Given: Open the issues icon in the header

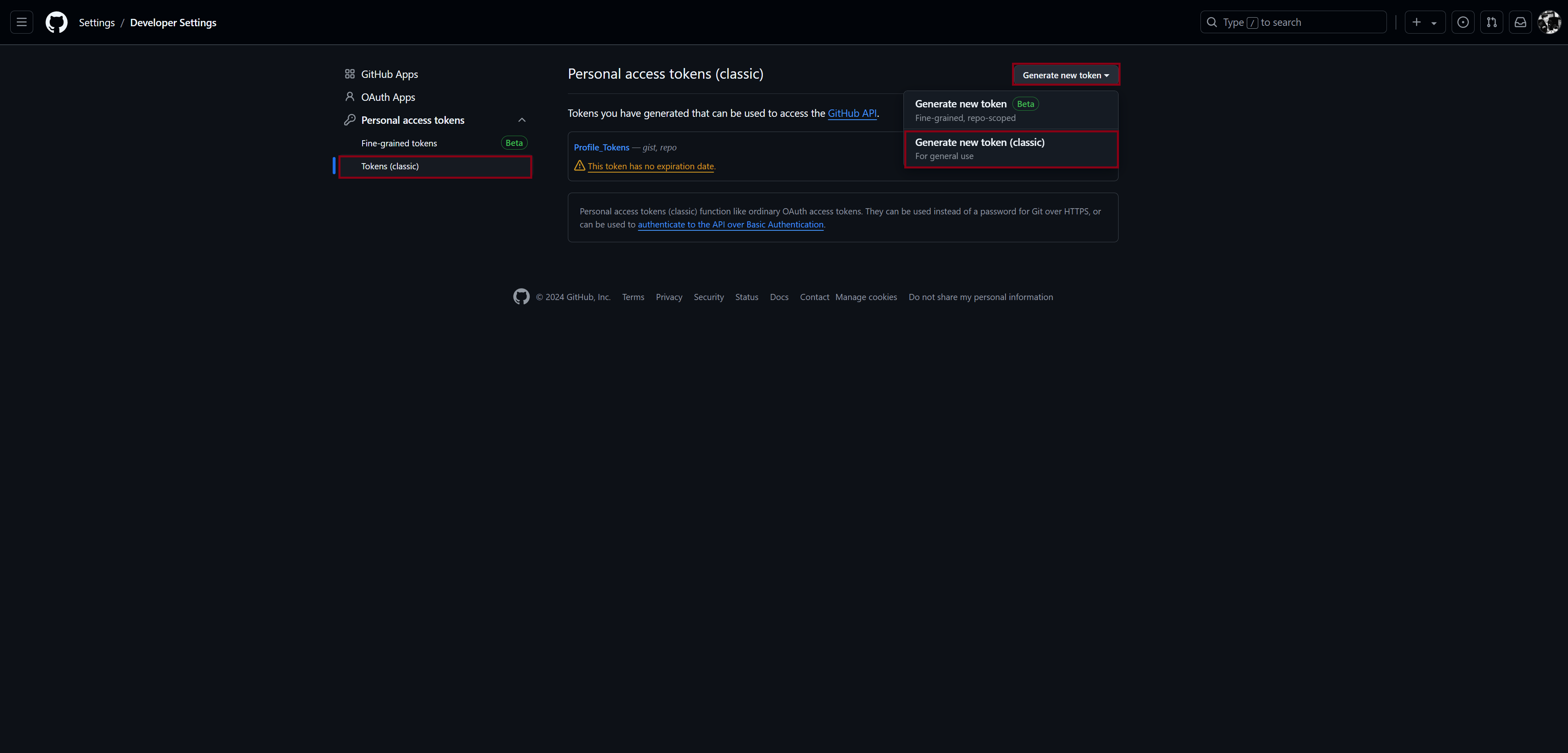Looking at the screenshot, I should [x=1463, y=23].
